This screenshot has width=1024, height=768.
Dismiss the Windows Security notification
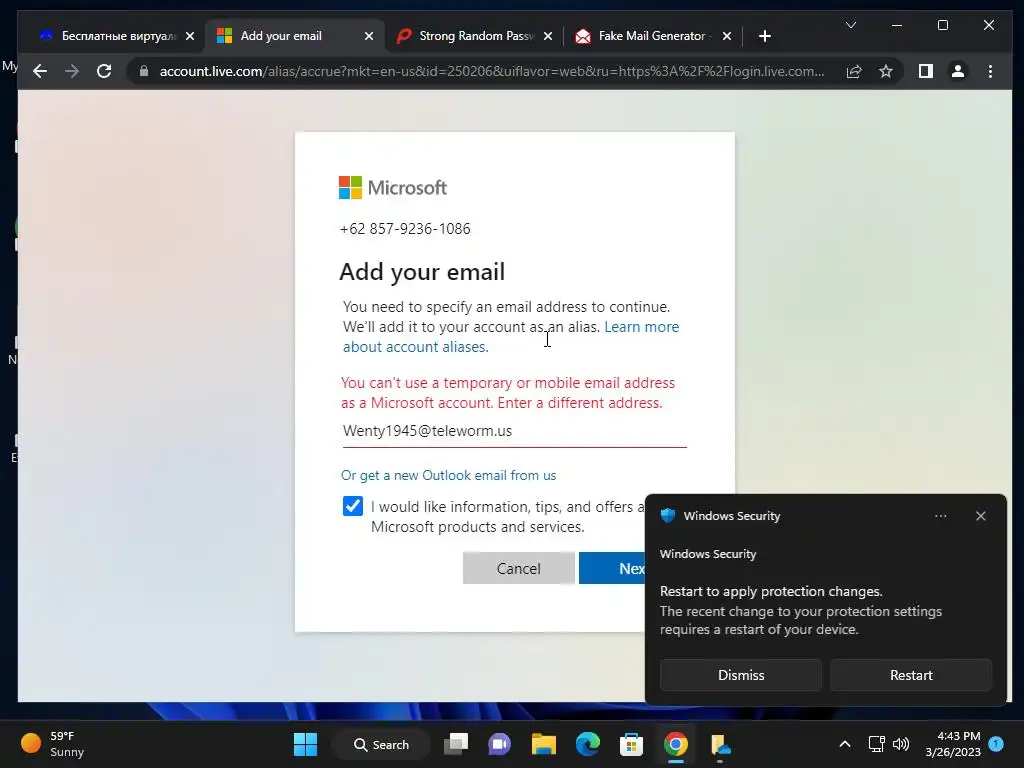tap(741, 675)
